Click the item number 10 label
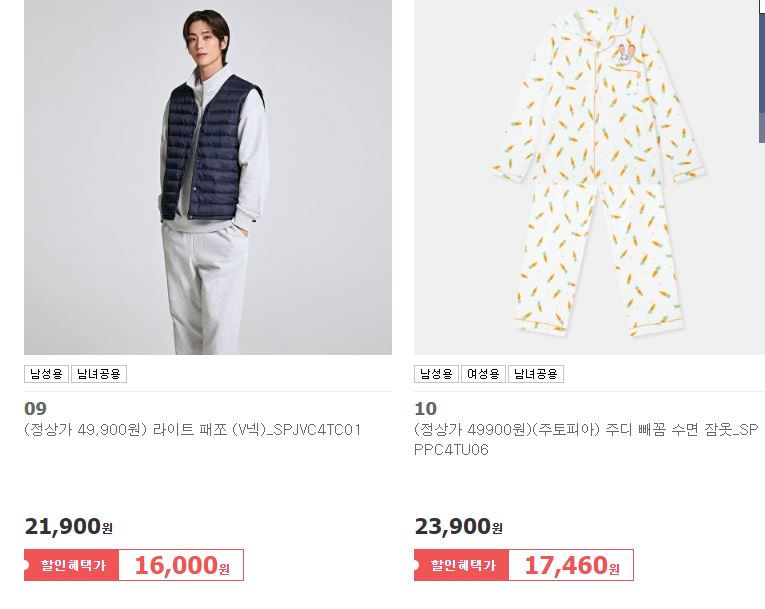 point(425,408)
